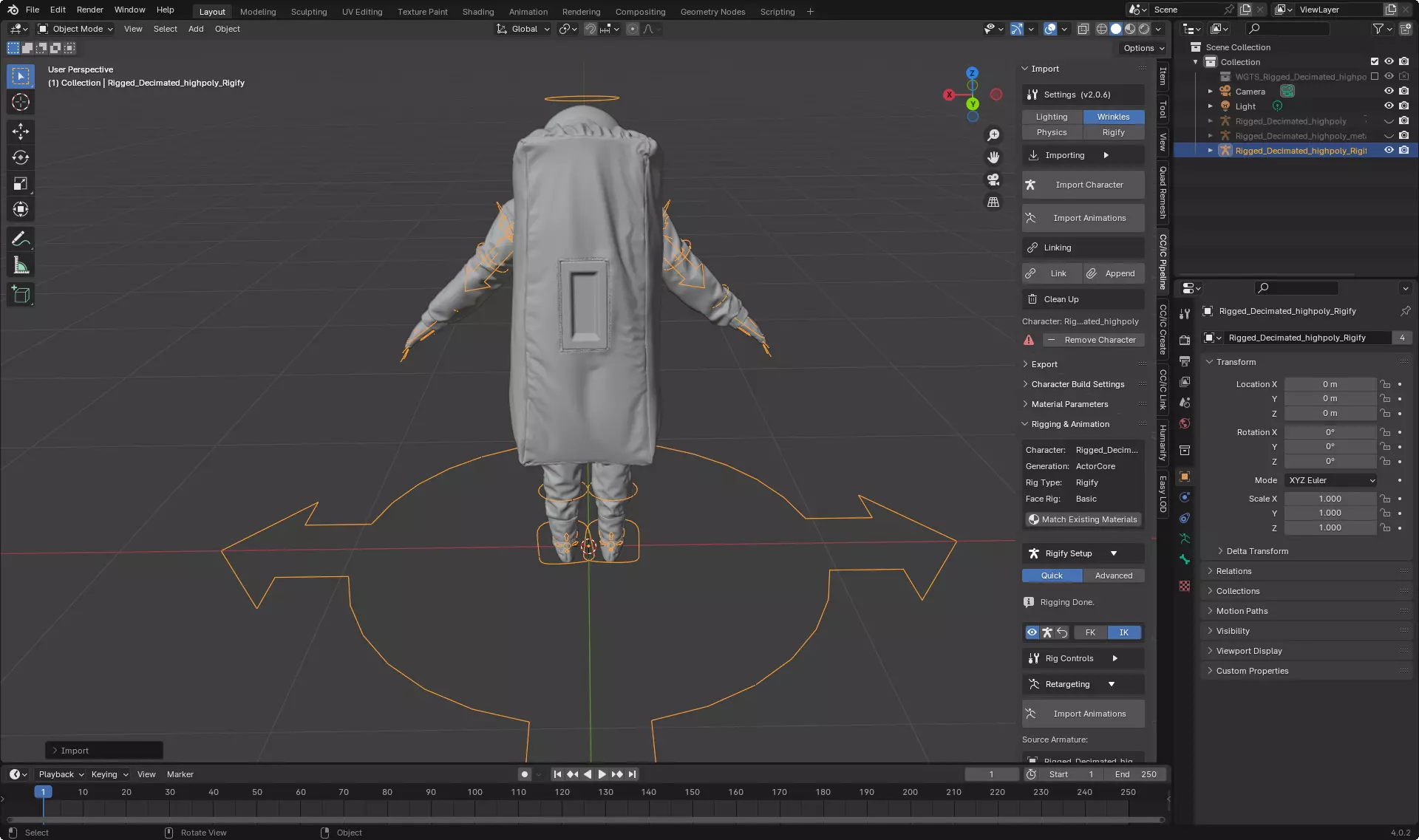Open rotation Mode XYZ Euler dropdown
1419x840 pixels.
[1331, 480]
